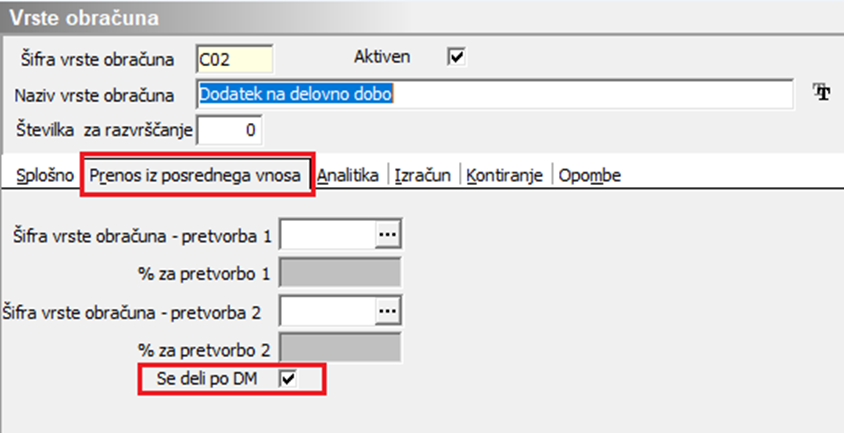The image size is (844, 433).
Task: Click the Šifra vrste obračuna field C02
Action: coord(234,59)
